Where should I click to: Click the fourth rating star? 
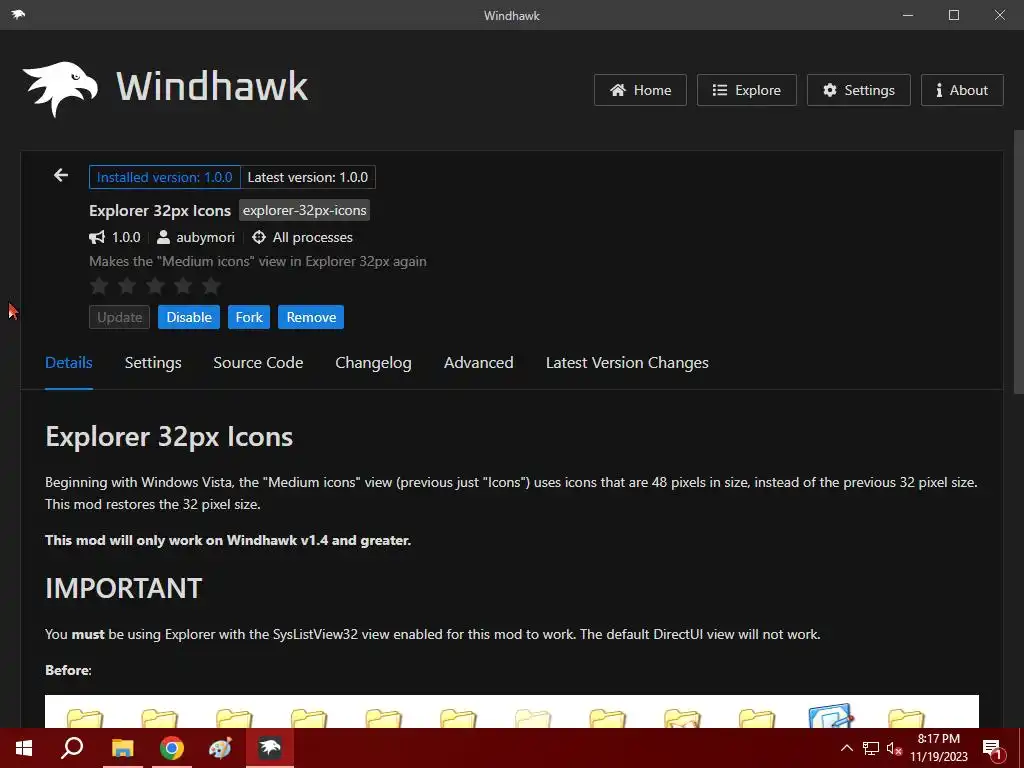pos(184,285)
